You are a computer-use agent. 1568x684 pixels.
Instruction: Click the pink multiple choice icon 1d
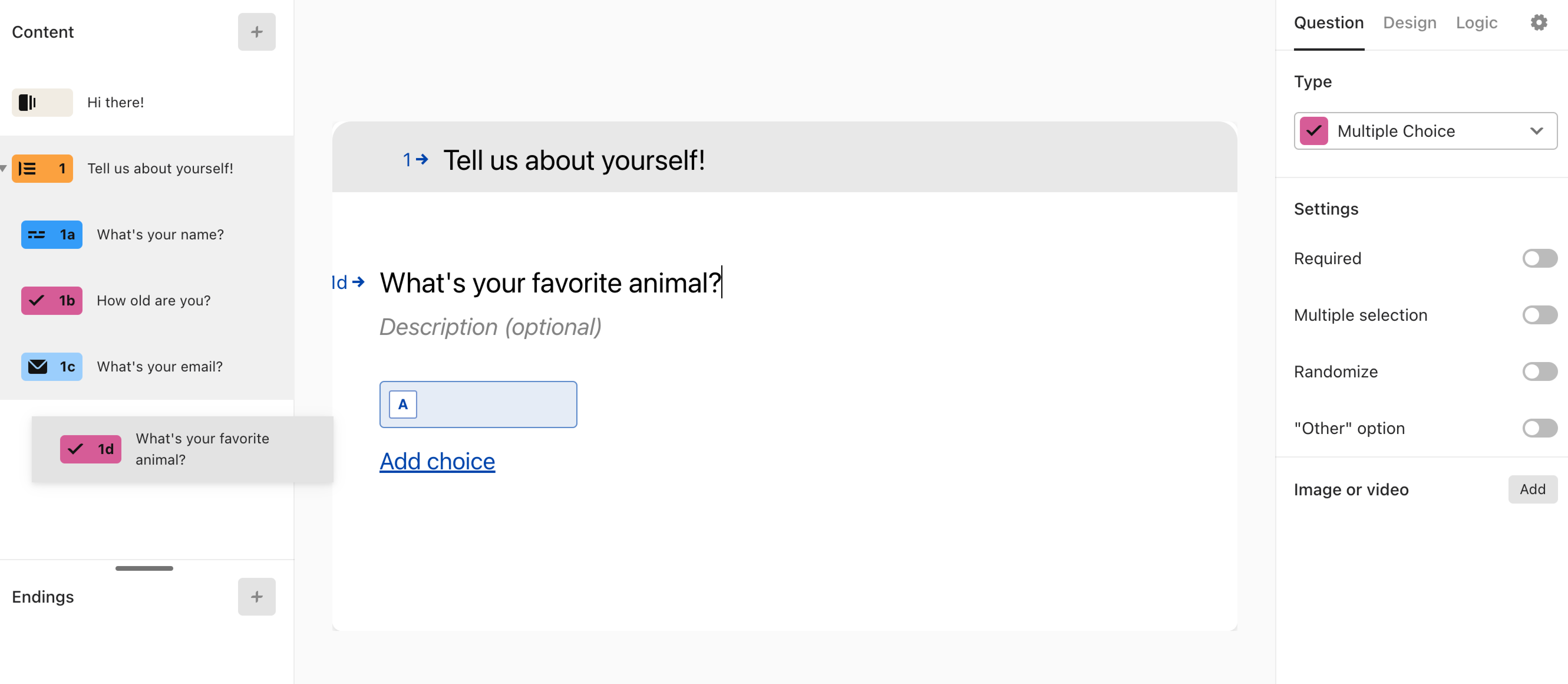click(91, 450)
